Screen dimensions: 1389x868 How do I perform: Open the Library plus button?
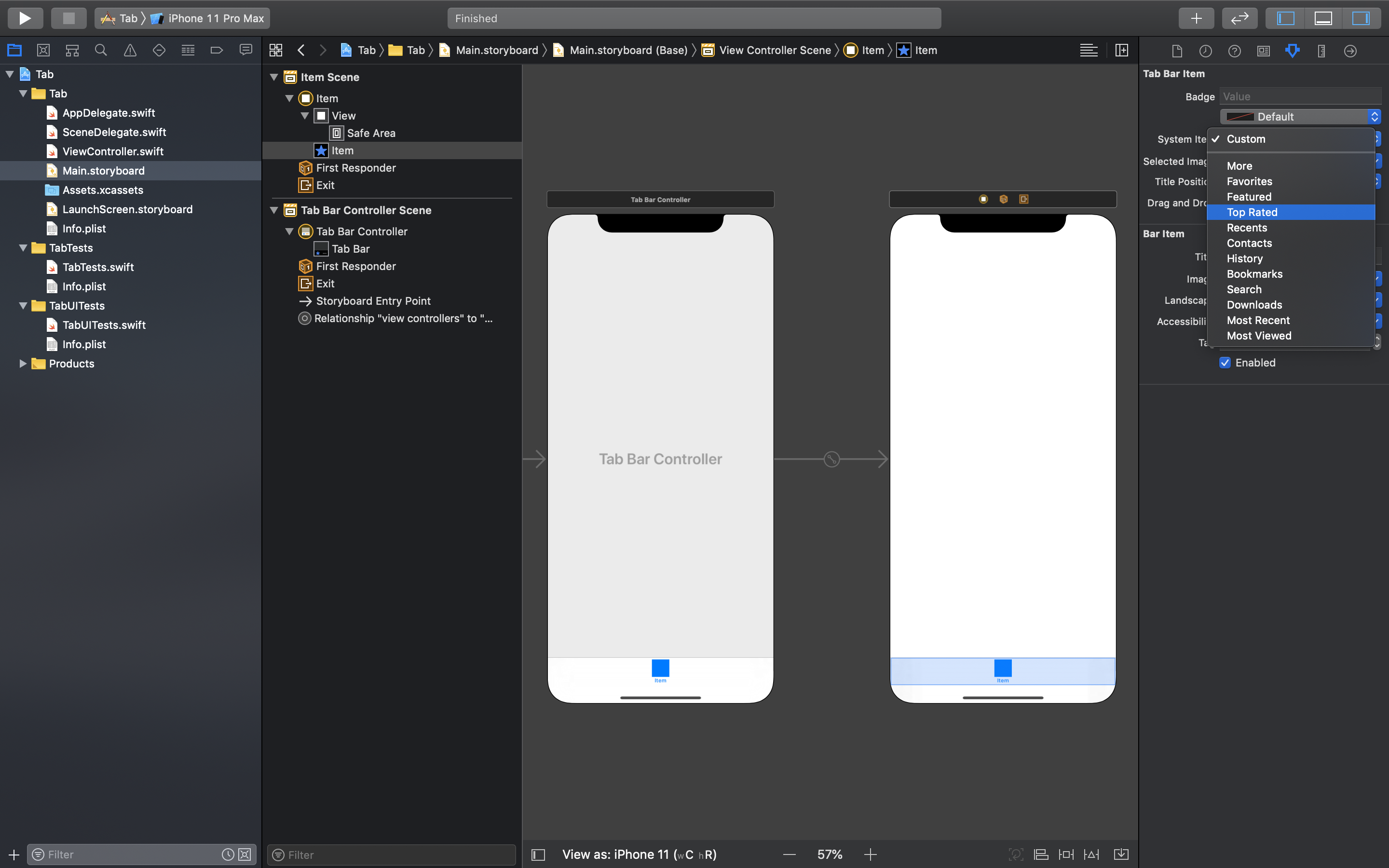click(1196, 18)
